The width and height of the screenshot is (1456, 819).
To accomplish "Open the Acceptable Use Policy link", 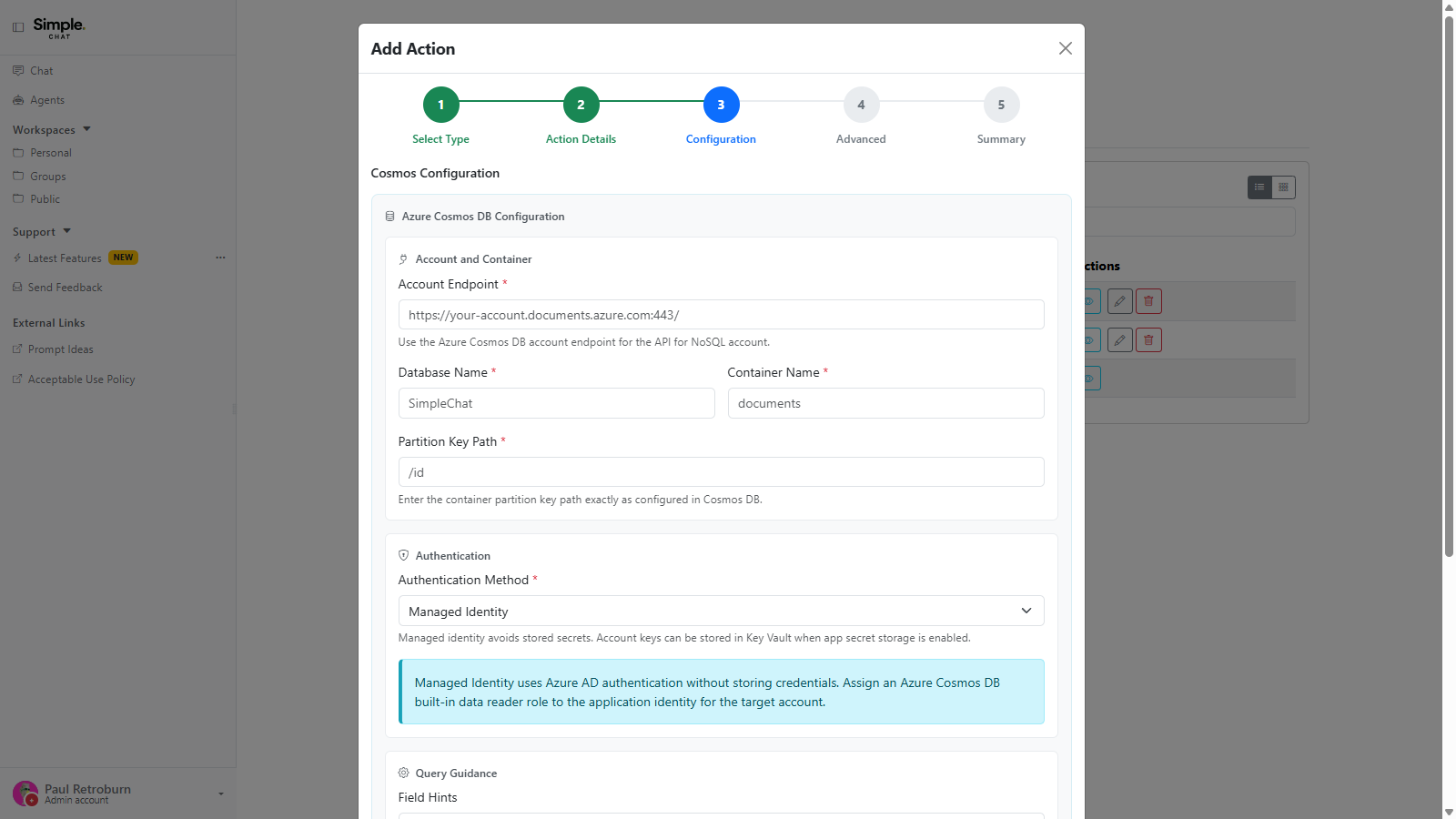I will tap(82, 379).
